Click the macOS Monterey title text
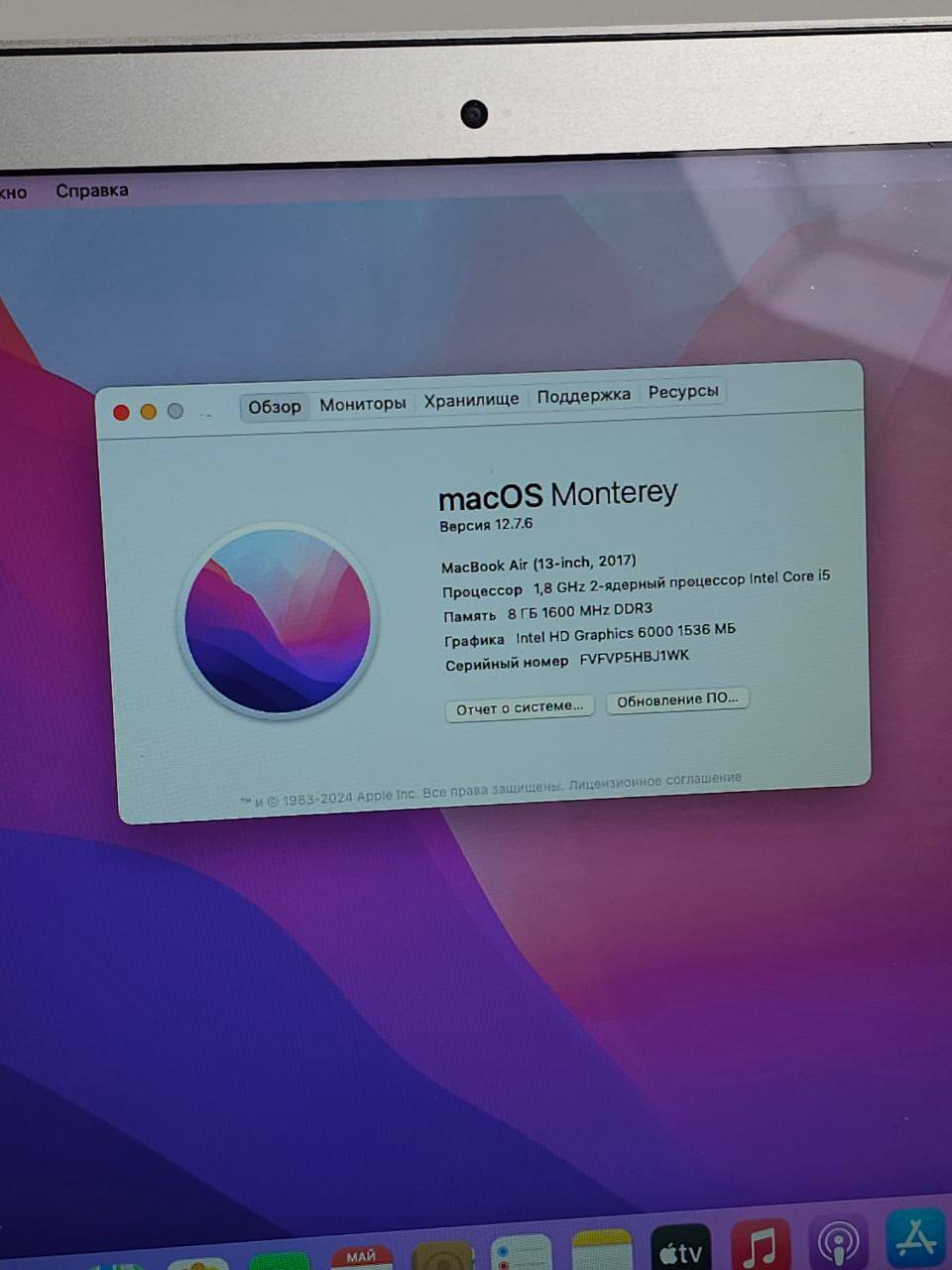The width and height of the screenshot is (952, 1270). click(x=558, y=494)
